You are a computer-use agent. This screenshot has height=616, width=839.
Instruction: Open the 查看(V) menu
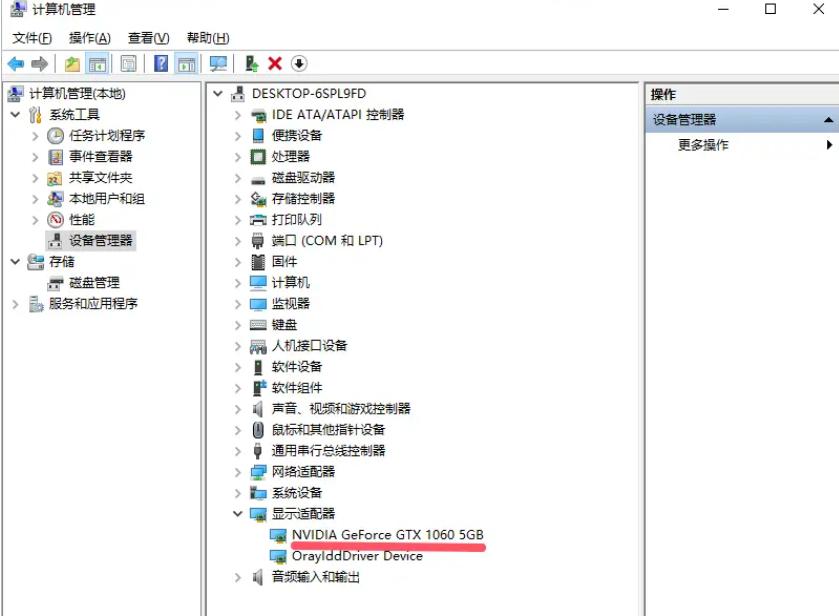149,39
